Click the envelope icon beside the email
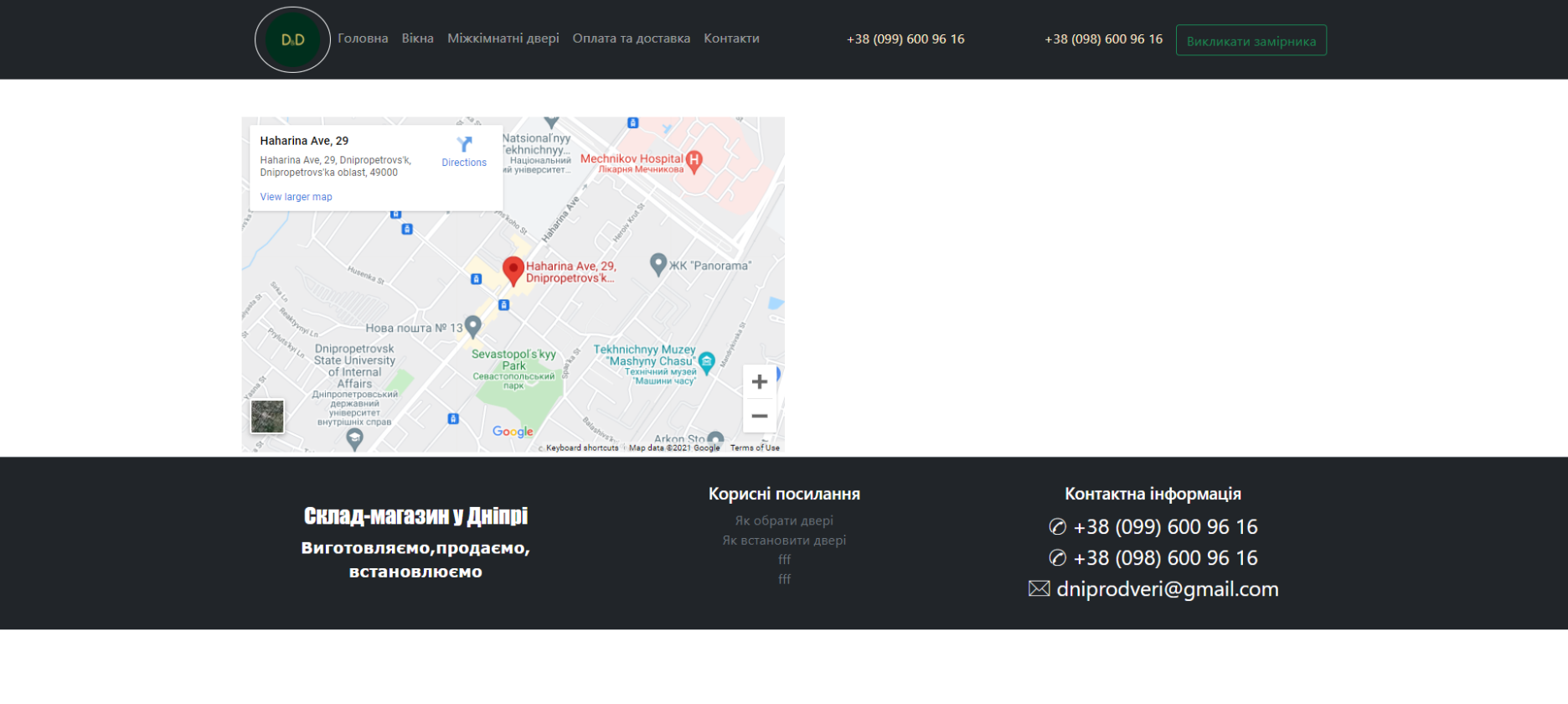This screenshot has width=1568, height=704. [x=1039, y=589]
